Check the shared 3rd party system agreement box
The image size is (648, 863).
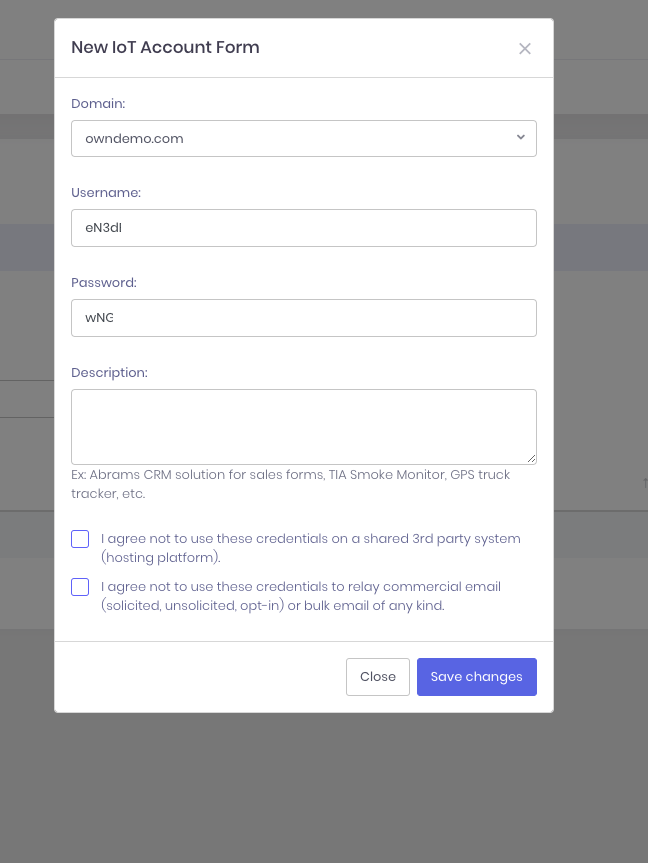click(80, 539)
